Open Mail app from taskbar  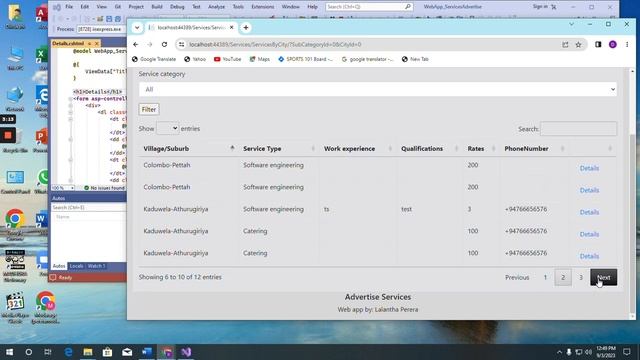pyautogui.click(x=127, y=352)
